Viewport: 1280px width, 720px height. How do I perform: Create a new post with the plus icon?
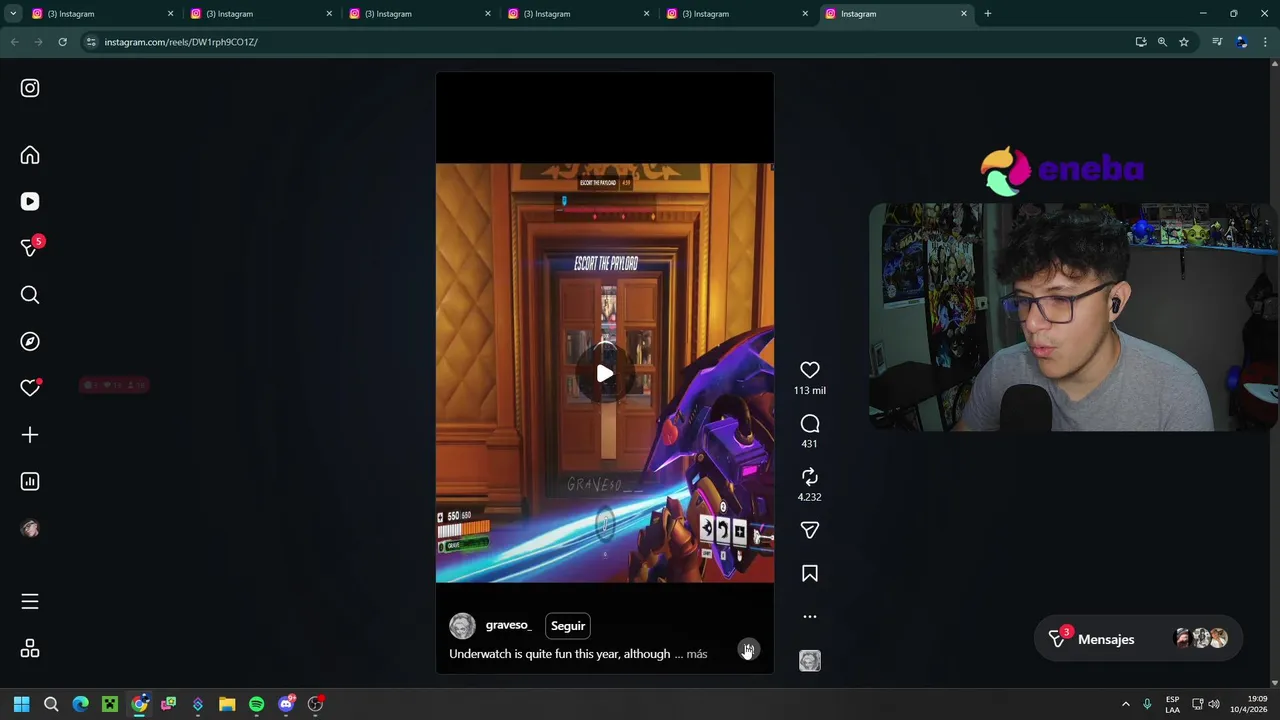(x=30, y=435)
